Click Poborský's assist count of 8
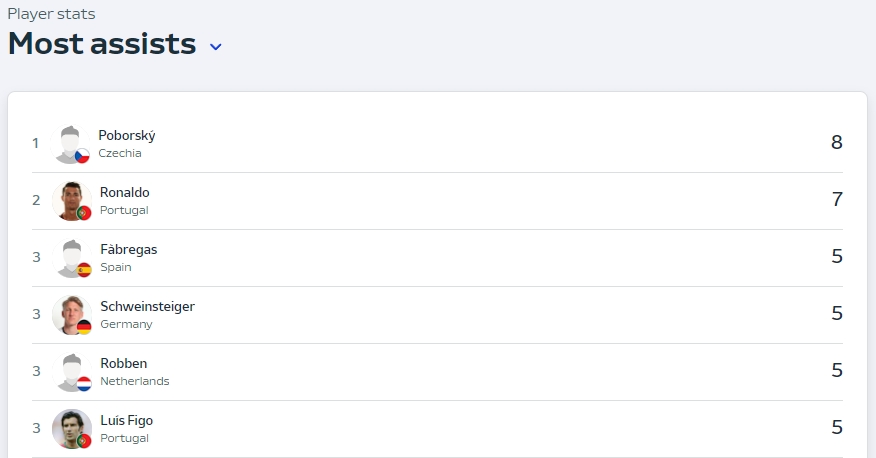876x458 pixels. (x=836, y=142)
